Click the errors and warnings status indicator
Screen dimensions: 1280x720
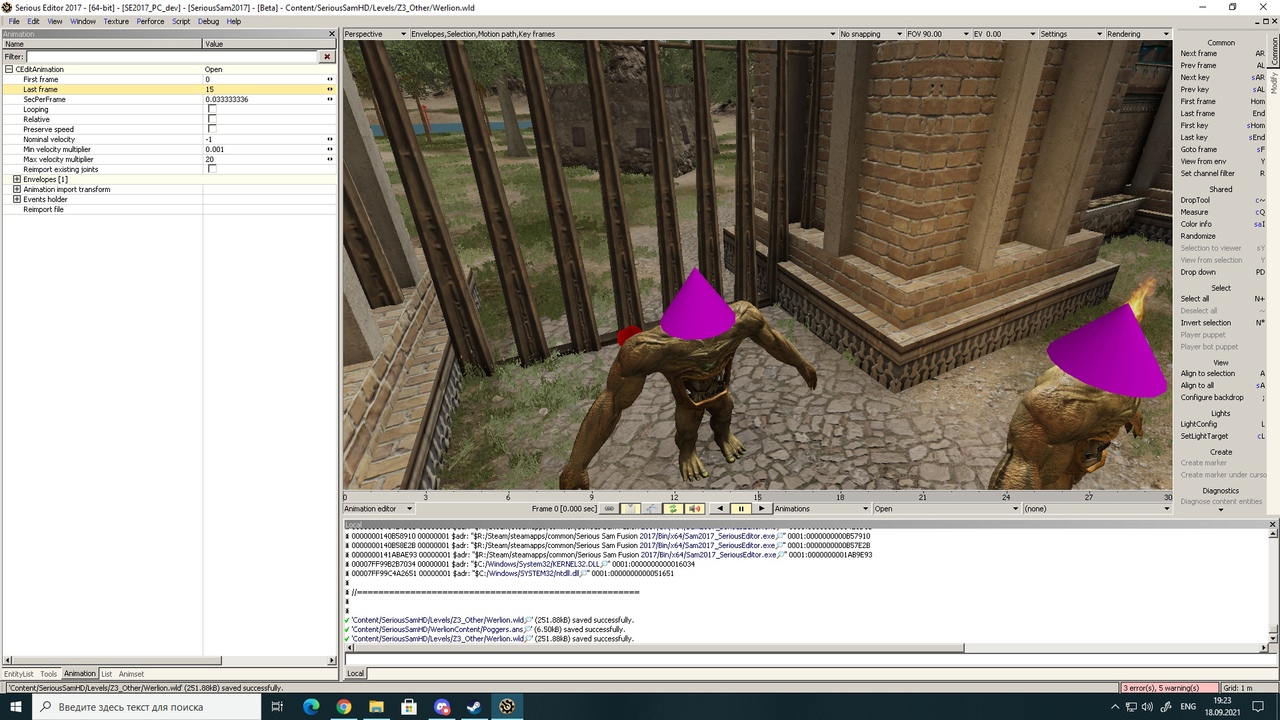1168,688
